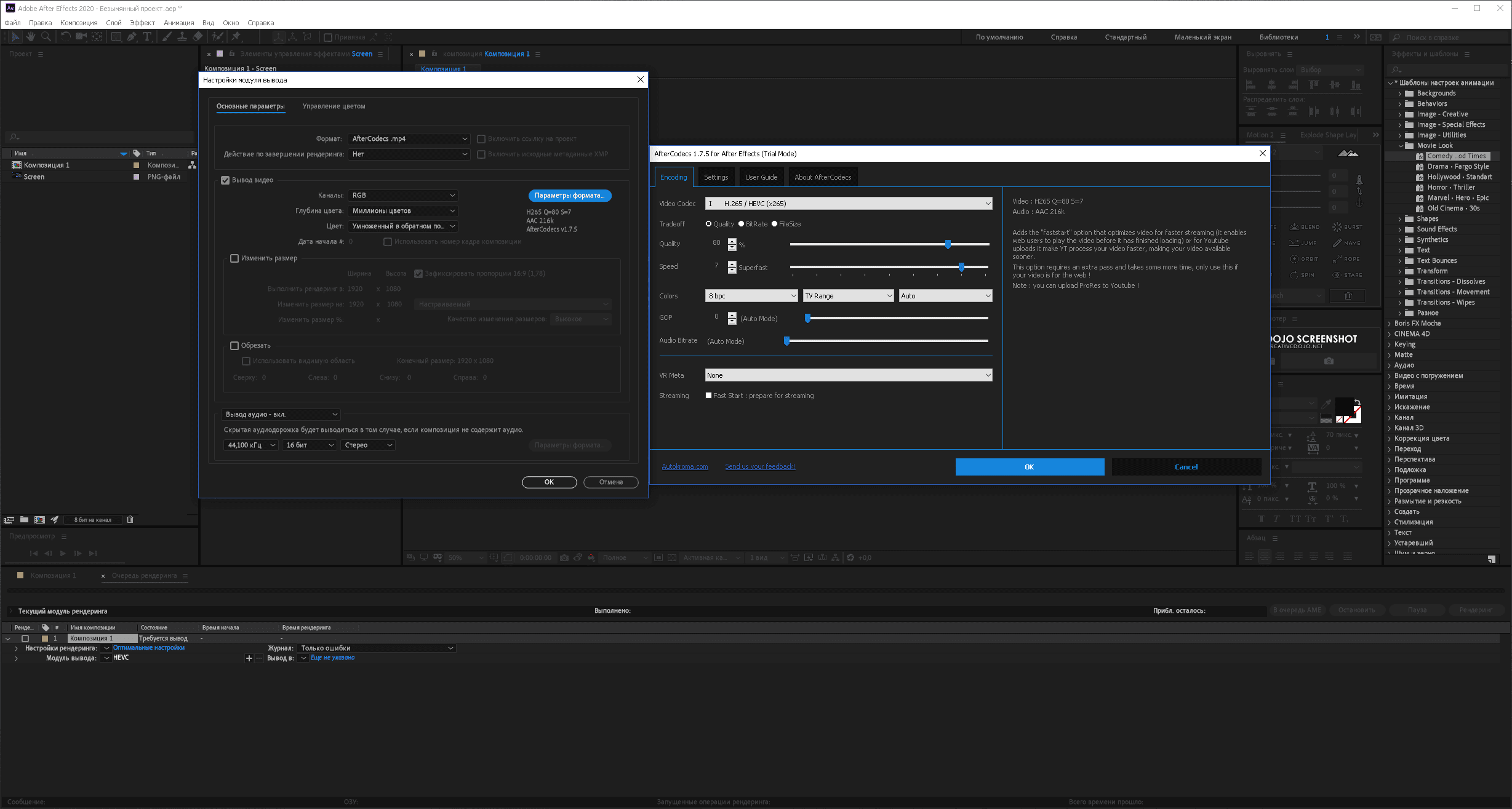Select the Rectangle shape tool
Screen dimensions: 1512x809
pyautogui.click(x=116, y=37)
